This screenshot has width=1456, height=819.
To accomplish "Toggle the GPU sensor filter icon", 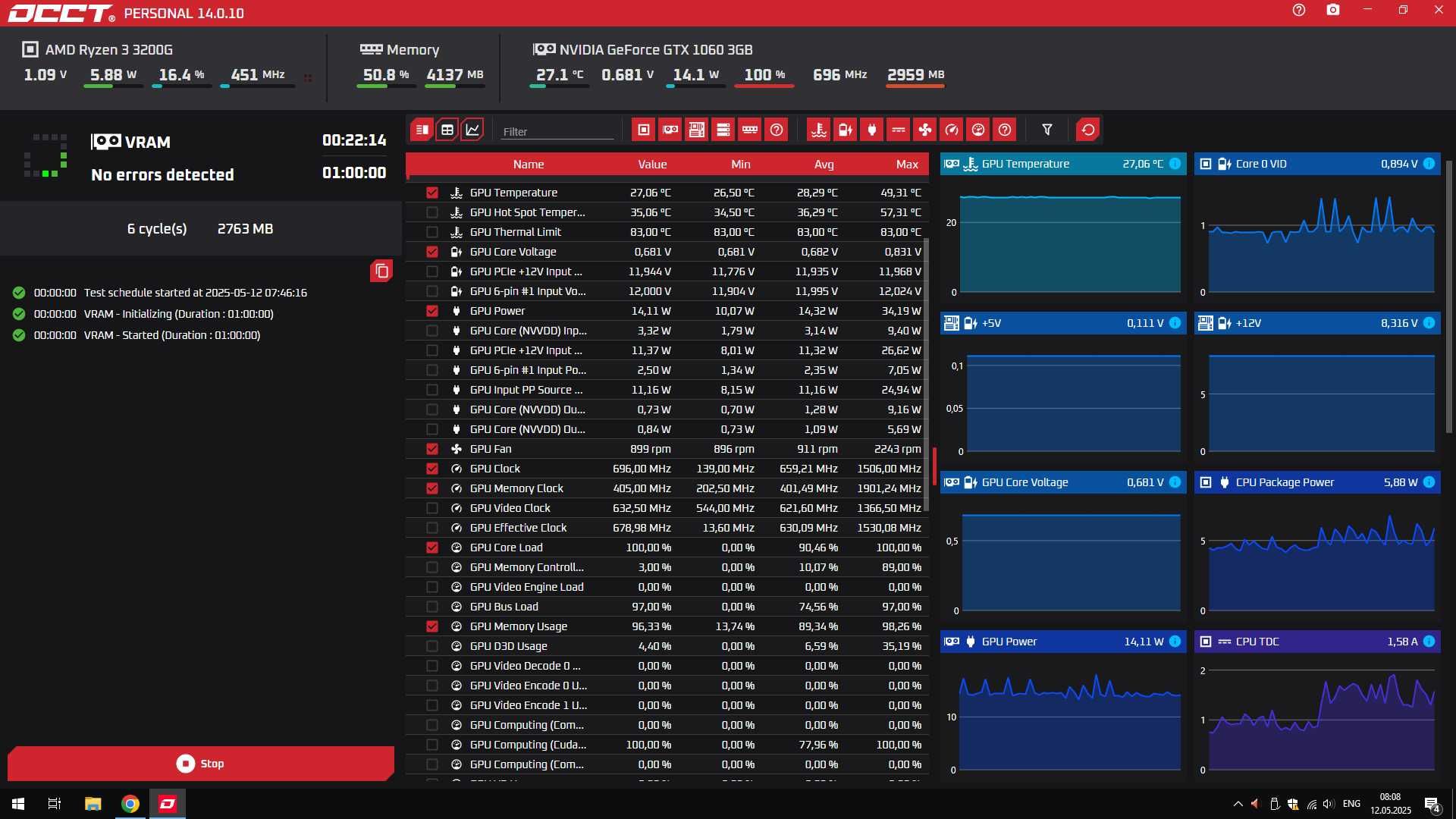I will [x=670, y=130].
